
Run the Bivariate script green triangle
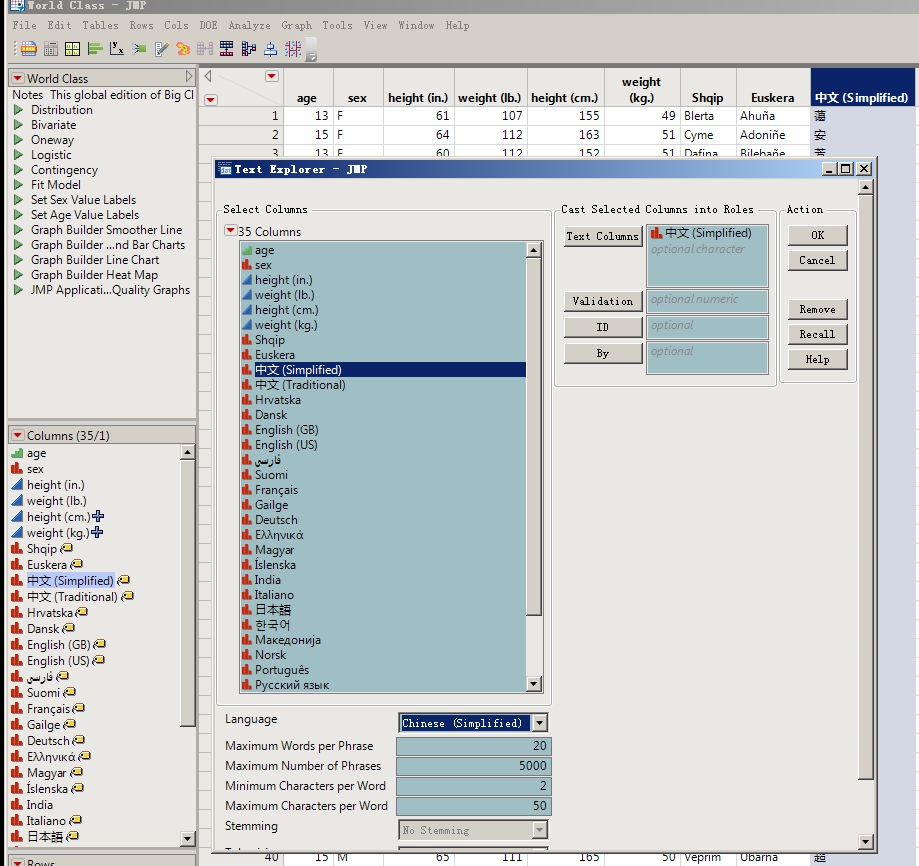[18, 125]
